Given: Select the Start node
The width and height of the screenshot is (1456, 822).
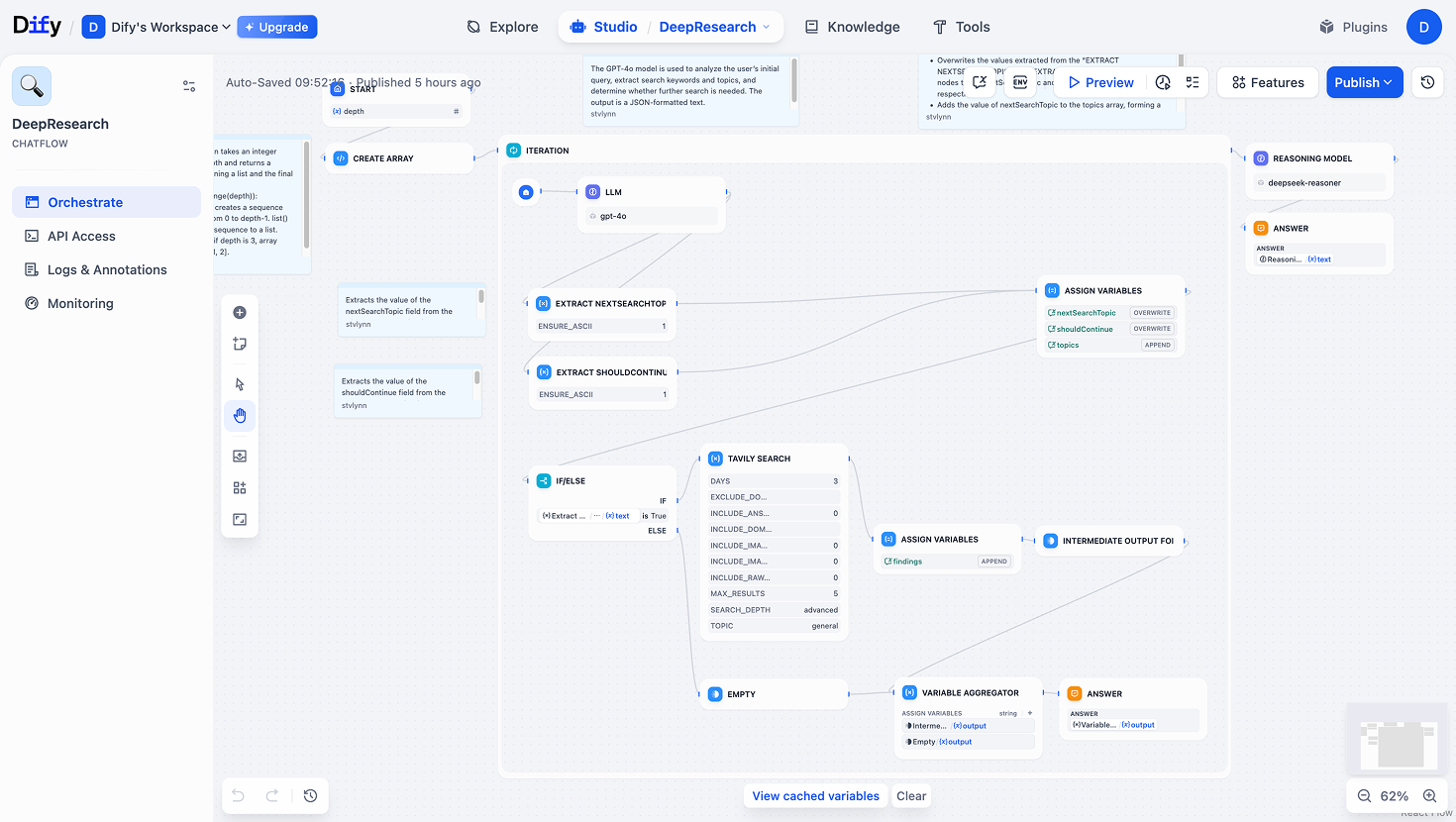Looking at the screenshot, I should [398, 100].
